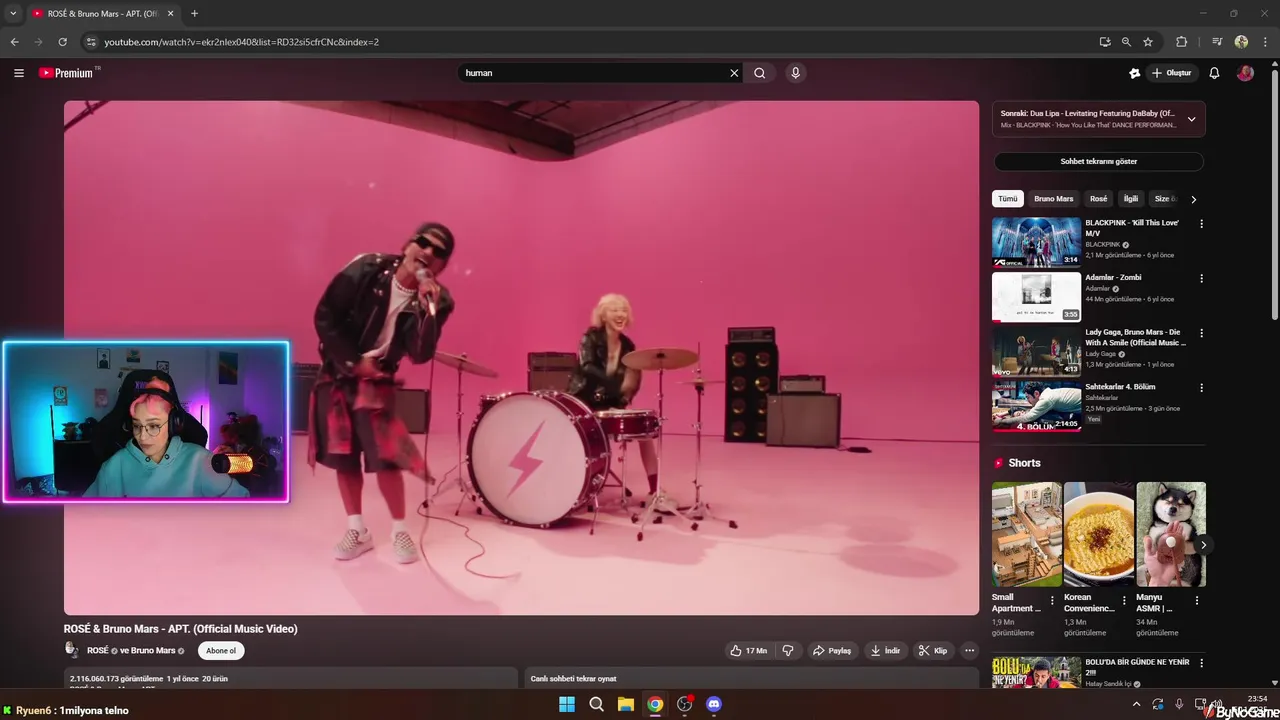Open options for Die With A Smile
This screenshot has height=720, width=1280.
pyautogui.click(x=1201, y=333)
